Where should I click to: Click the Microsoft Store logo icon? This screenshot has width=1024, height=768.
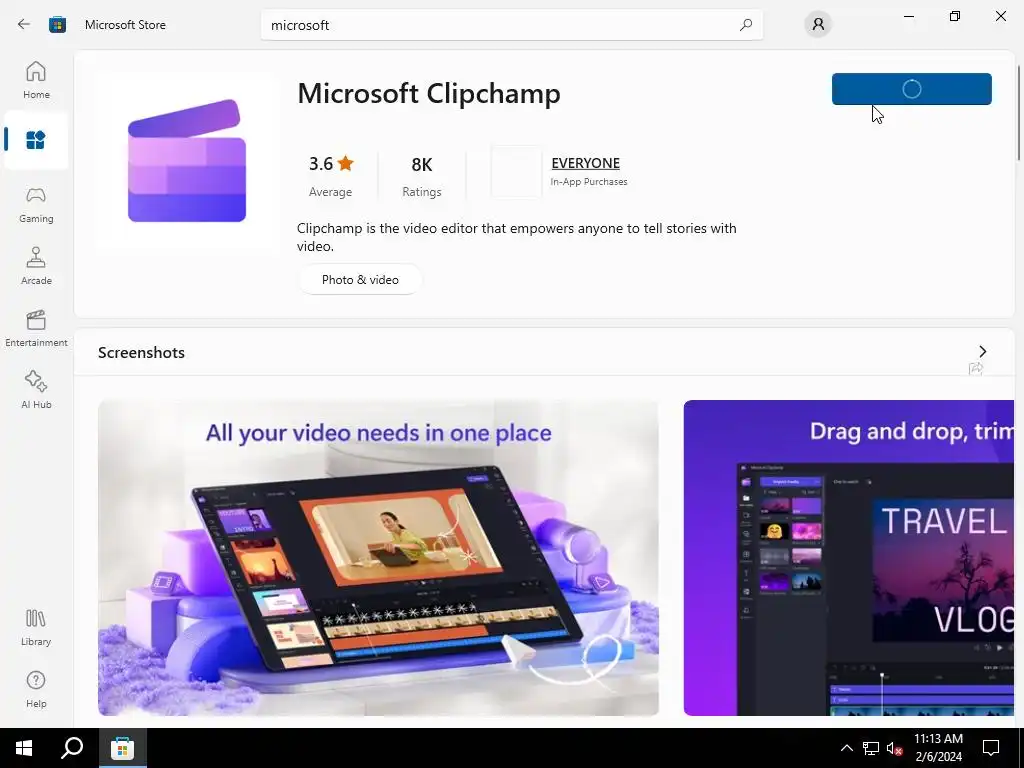point(57,25)
